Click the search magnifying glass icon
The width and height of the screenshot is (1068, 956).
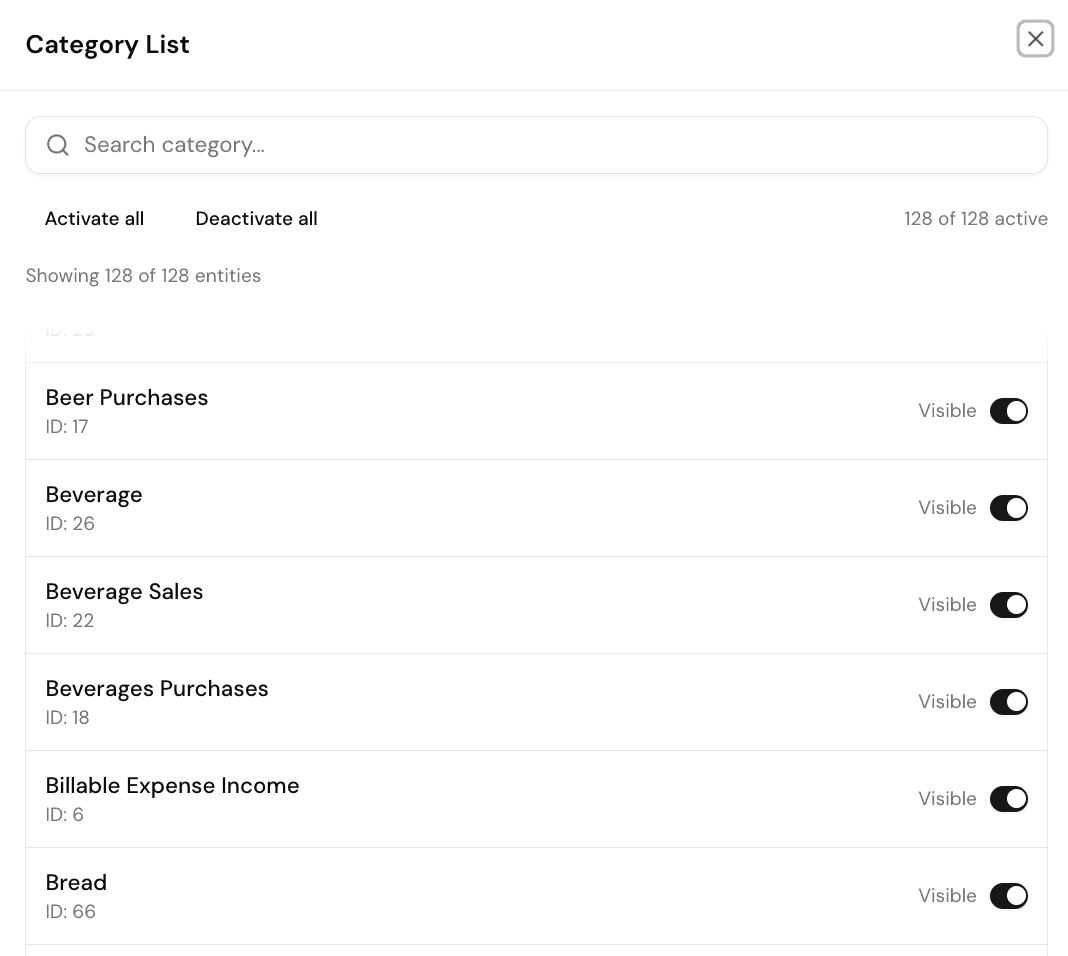pos(58,145)
